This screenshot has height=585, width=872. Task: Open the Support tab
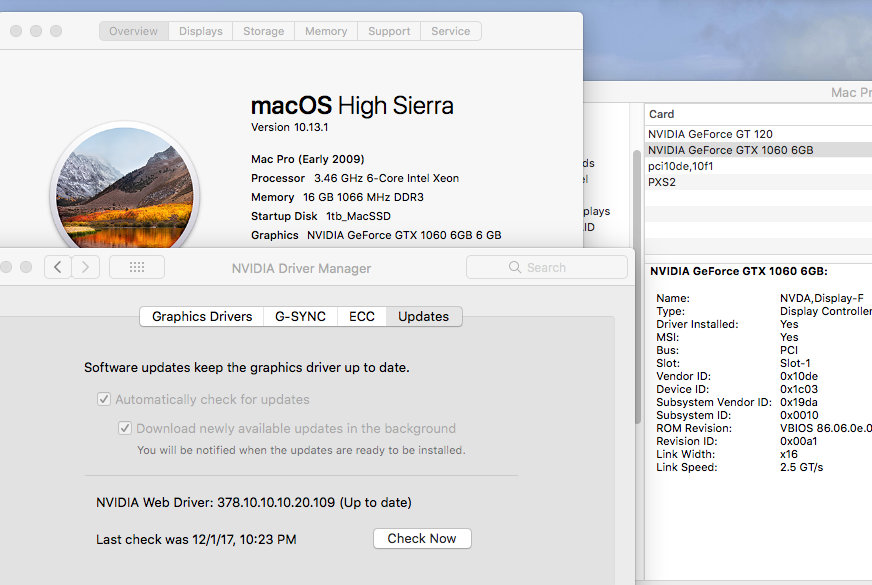(389, 31)
